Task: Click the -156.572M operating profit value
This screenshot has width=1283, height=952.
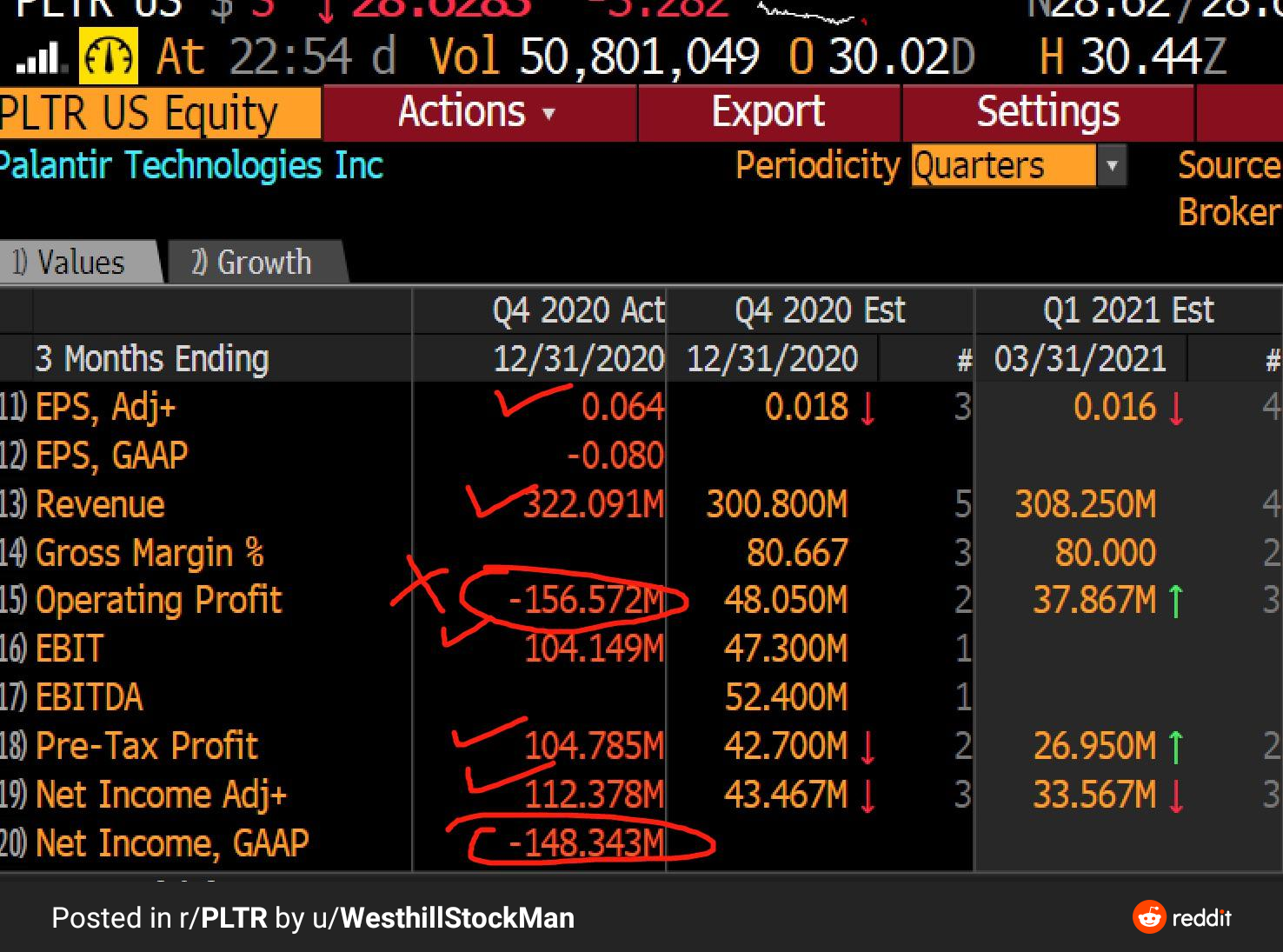Action: [x=587, y=600]
